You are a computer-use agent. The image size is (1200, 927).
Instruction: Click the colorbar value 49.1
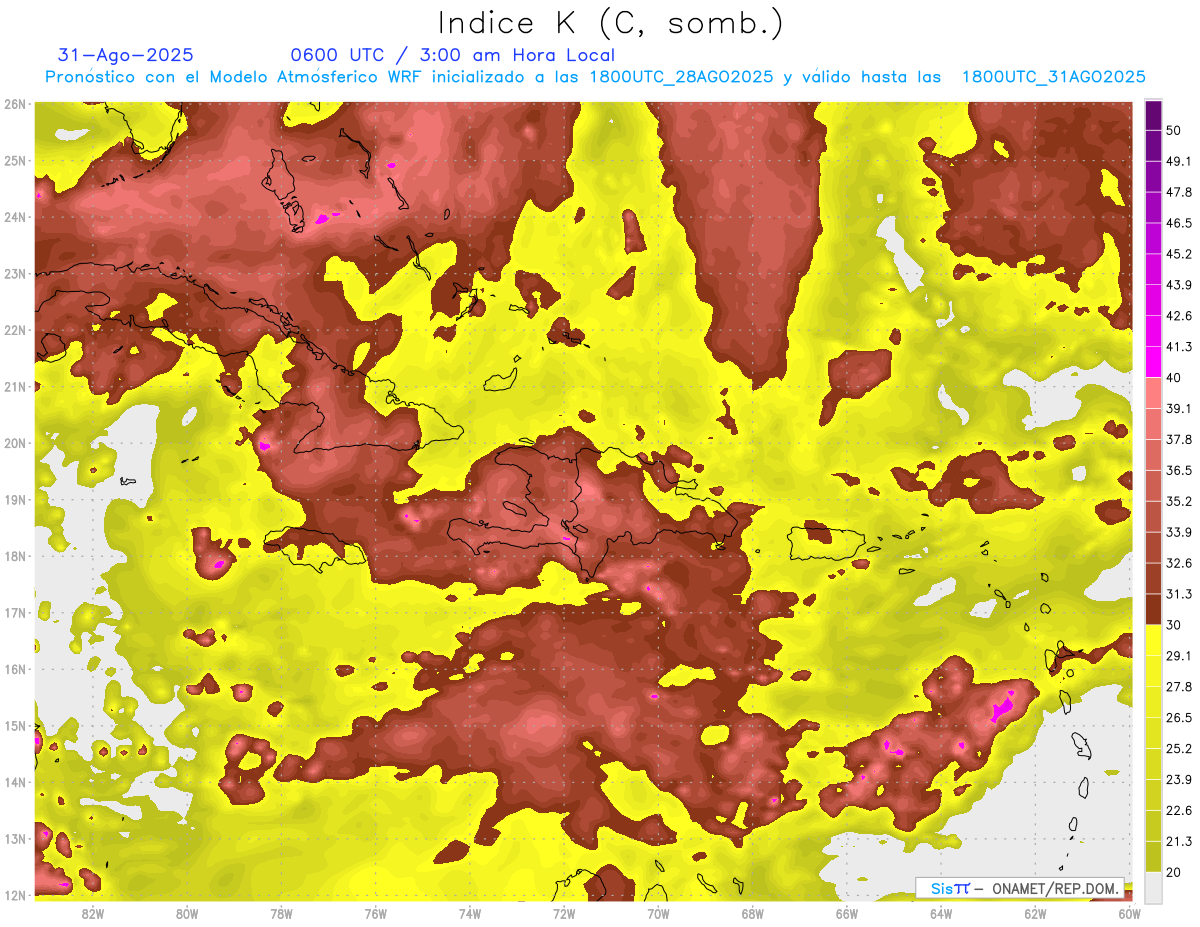pos(1179,162)
